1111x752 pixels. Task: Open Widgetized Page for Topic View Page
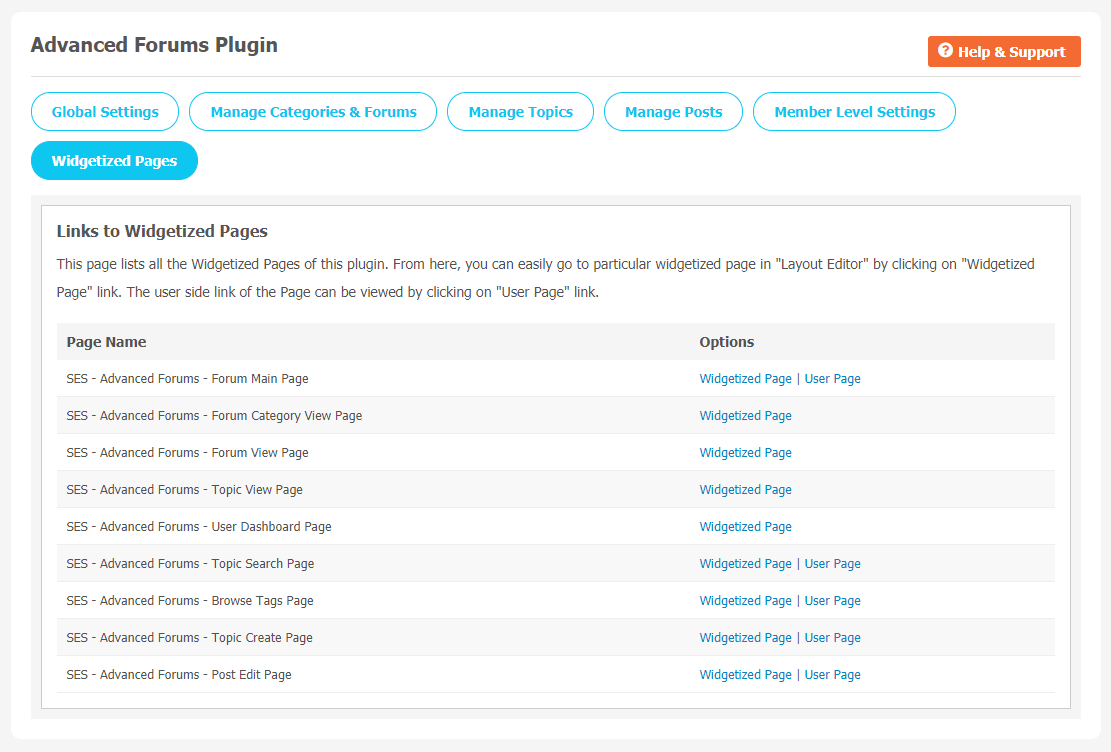tap(745, 490)
